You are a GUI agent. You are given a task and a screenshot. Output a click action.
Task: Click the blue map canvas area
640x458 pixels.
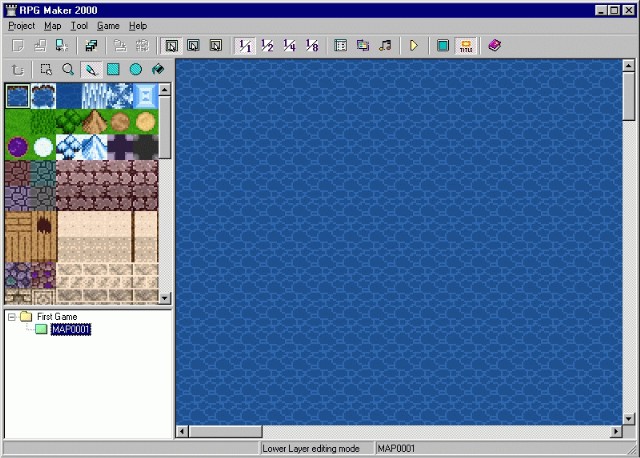pos(399,242)
